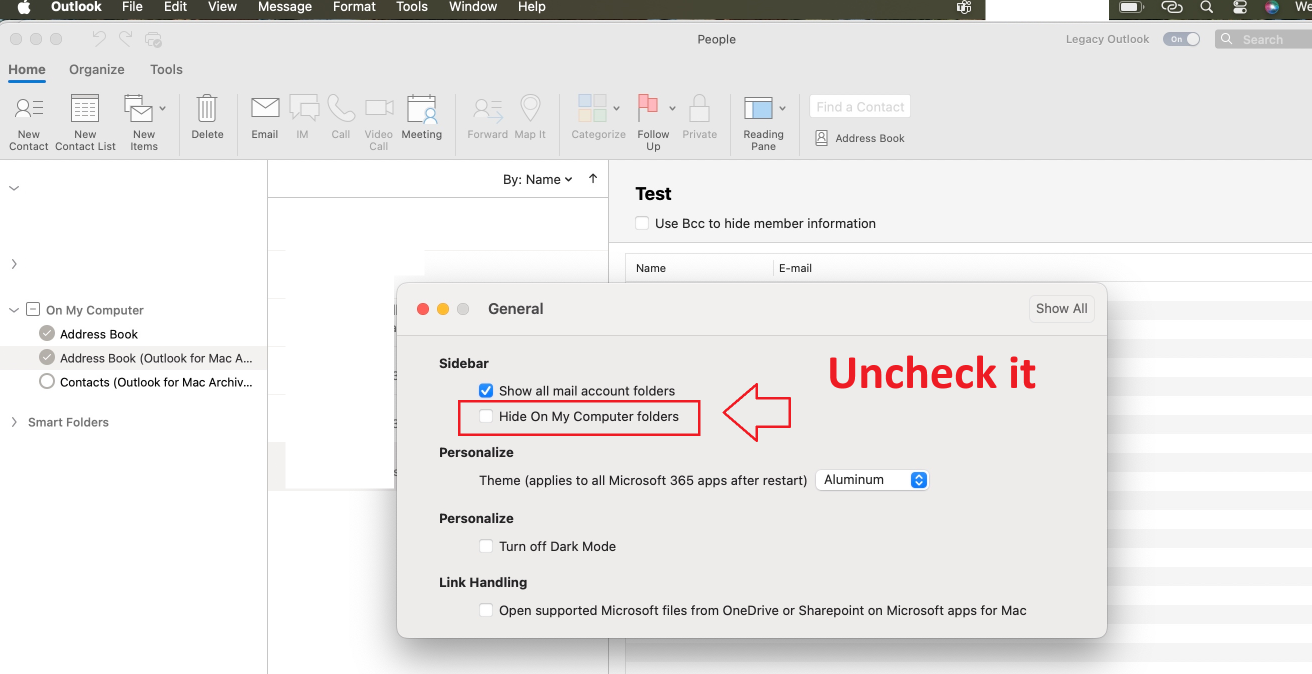The width and height of the screenshot is (1312, 674).
Task: Open the File menu
Action: [x=132, y=7]
